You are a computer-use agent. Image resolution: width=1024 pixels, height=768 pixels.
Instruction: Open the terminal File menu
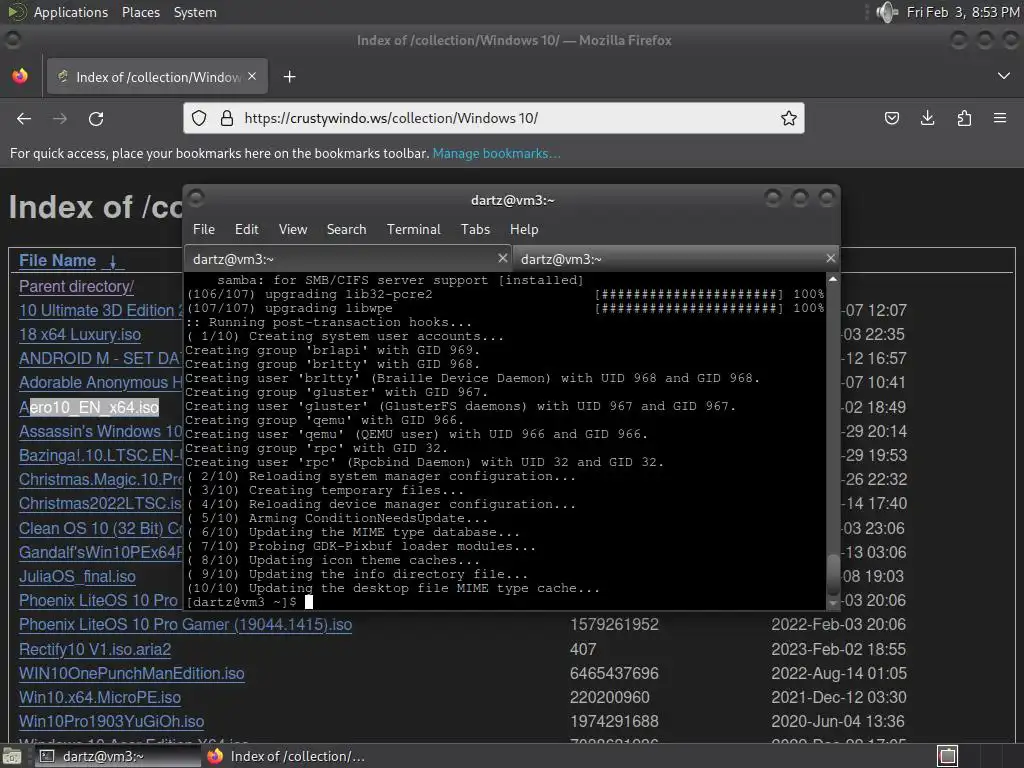tap(204, 229)
